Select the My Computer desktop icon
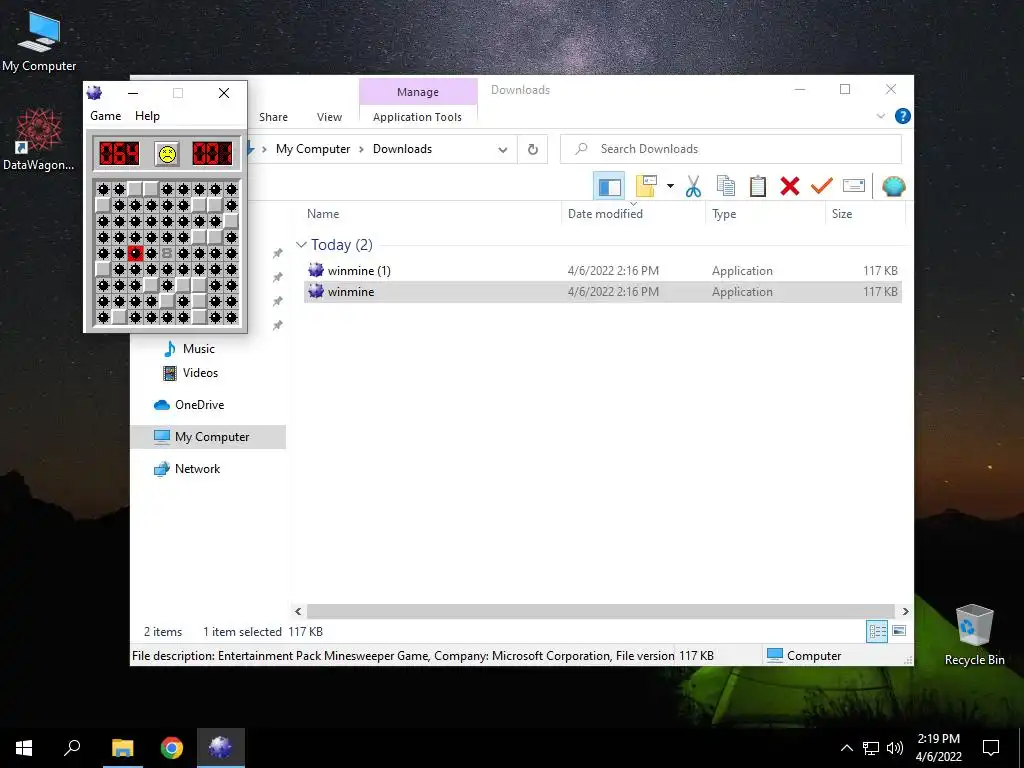 click(x=39, y=42)
